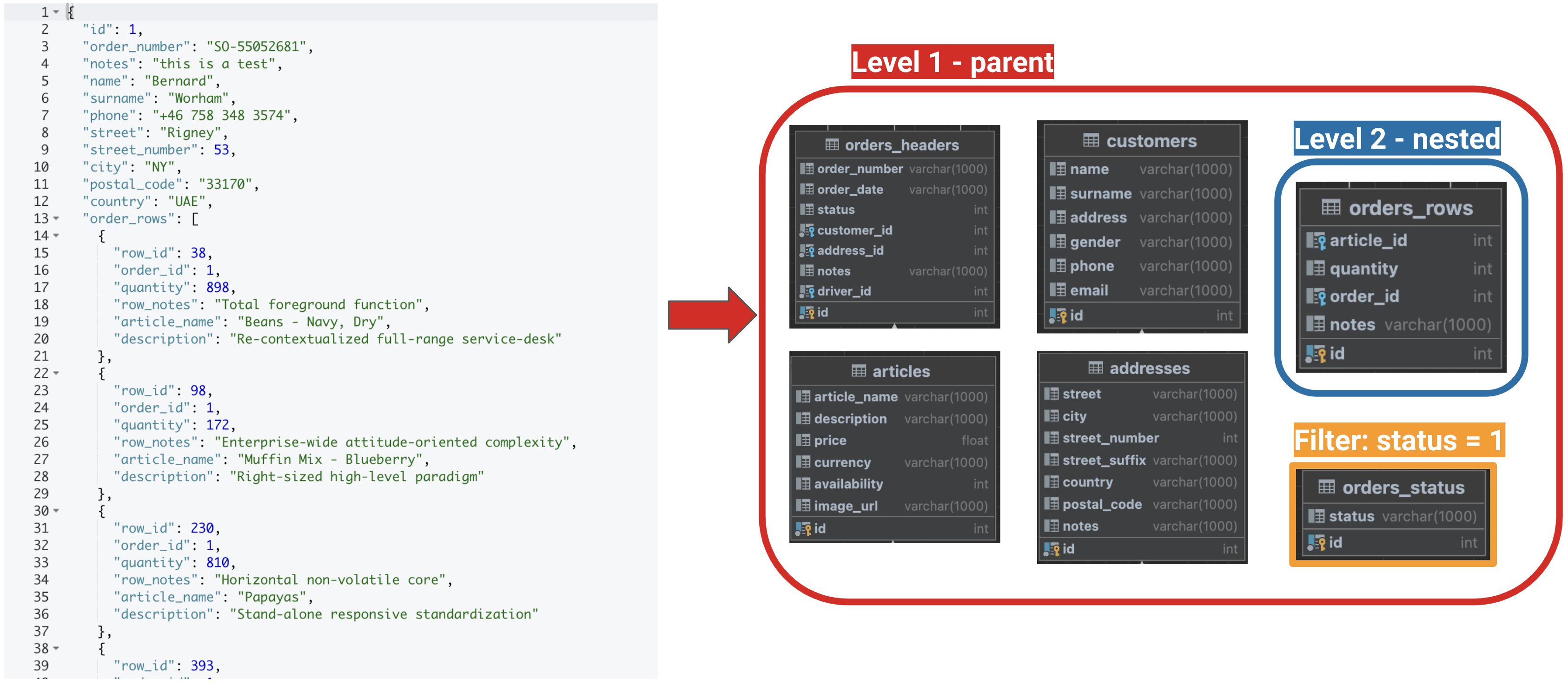Click the order_number column icon

point(807,169)
